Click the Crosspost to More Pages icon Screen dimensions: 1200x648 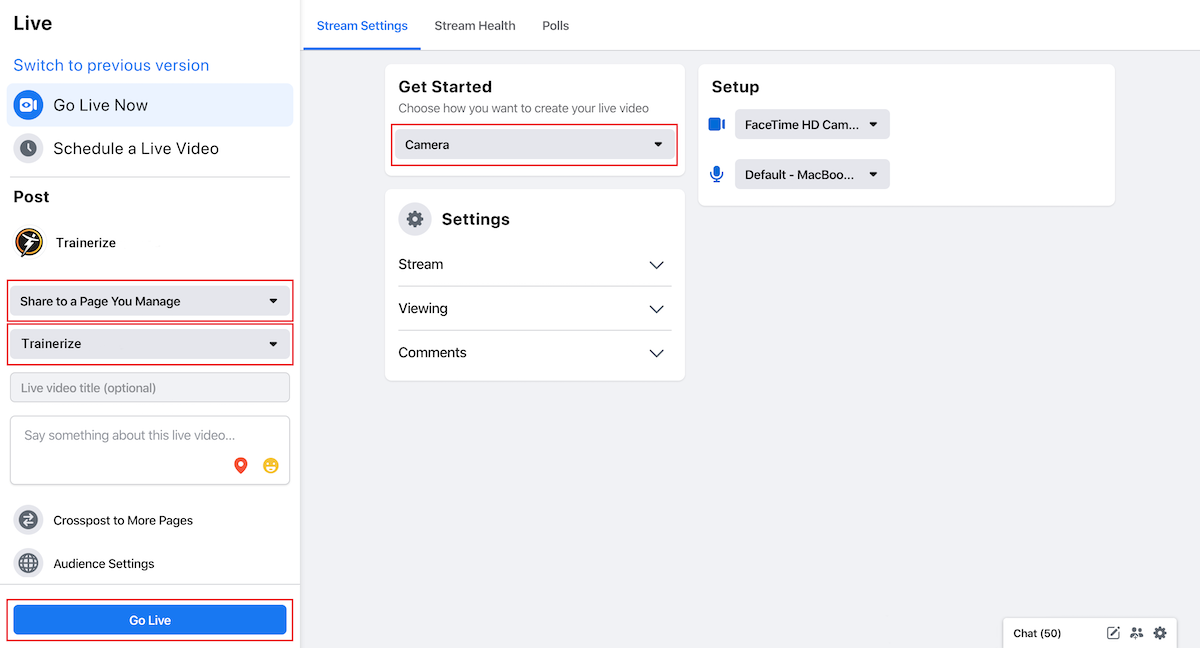tap(29, 520)
